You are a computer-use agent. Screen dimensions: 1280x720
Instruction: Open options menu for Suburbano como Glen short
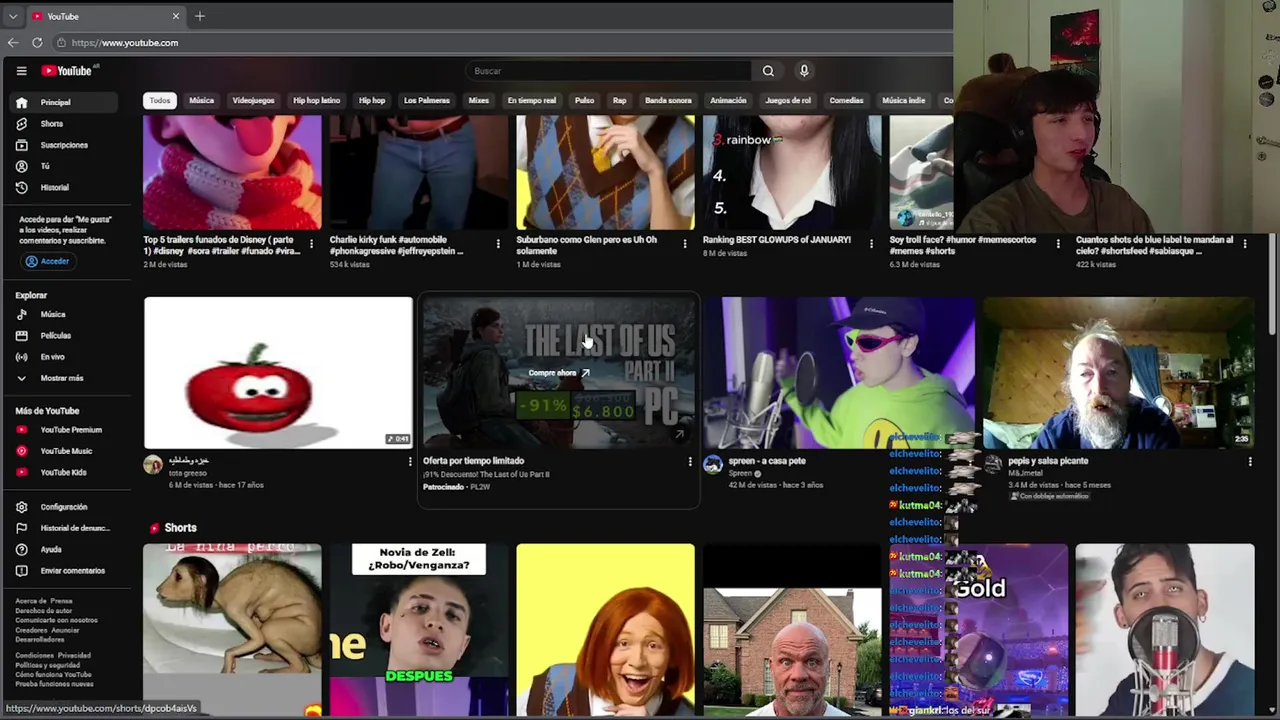tap(685, 243)
